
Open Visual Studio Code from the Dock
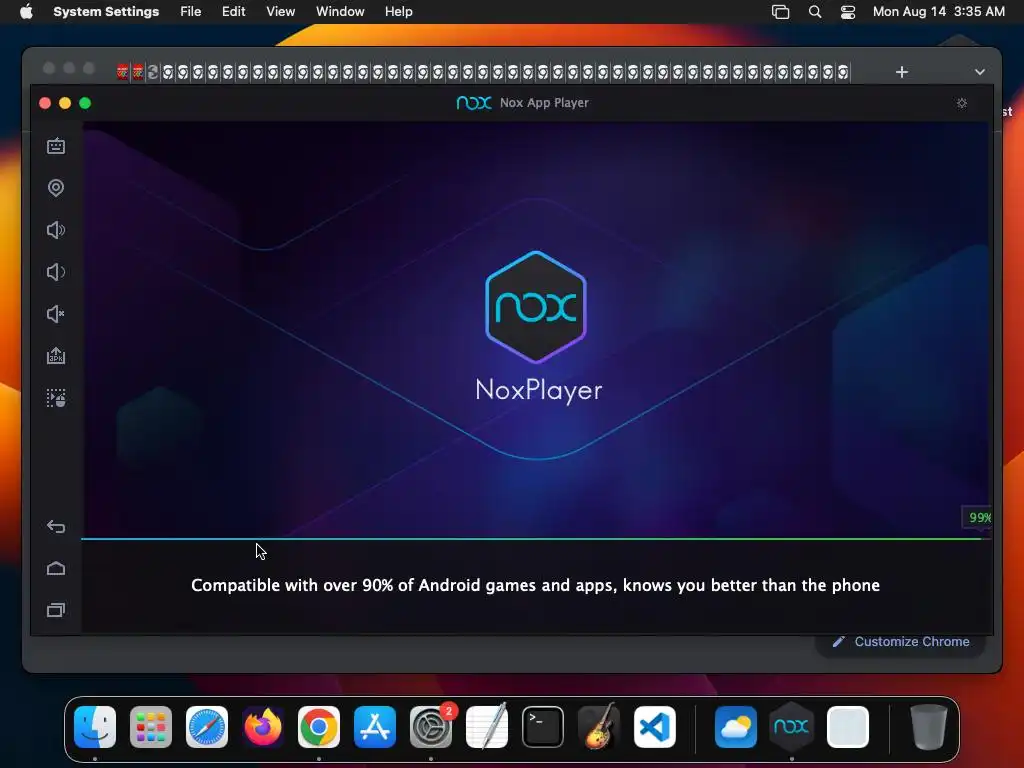(654, 726)
